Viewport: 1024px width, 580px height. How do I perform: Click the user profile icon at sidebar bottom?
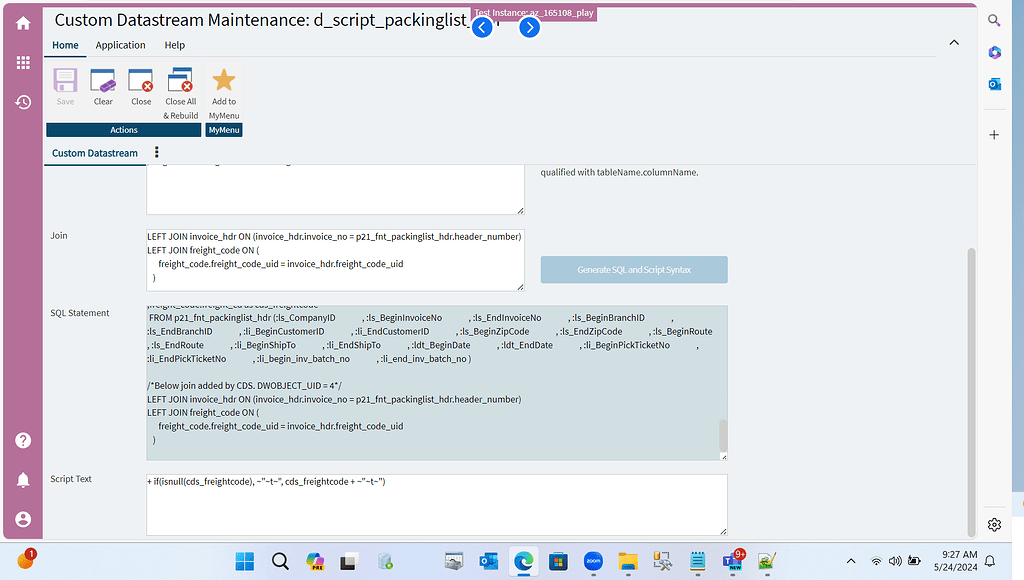point(22,518)
